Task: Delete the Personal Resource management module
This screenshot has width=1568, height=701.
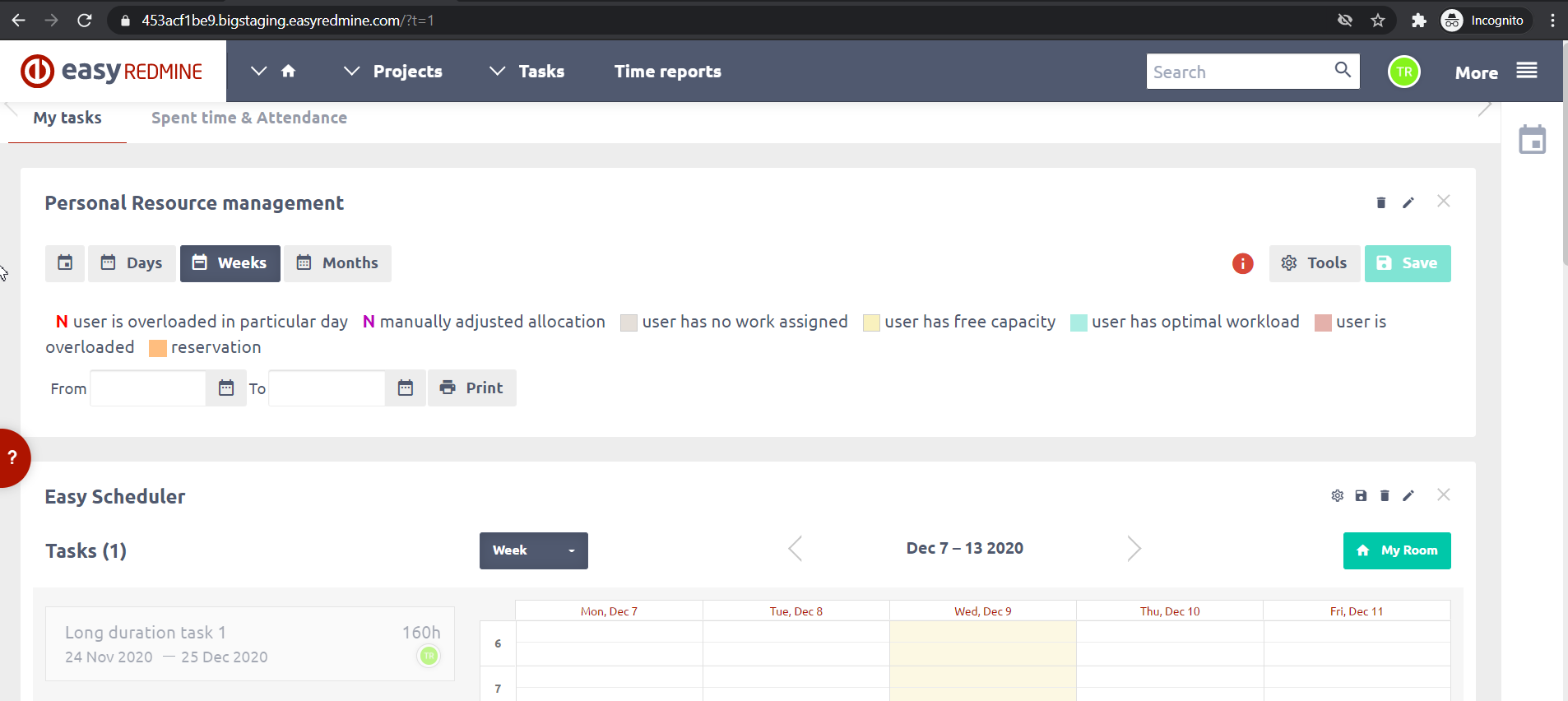Action: 1381,202
